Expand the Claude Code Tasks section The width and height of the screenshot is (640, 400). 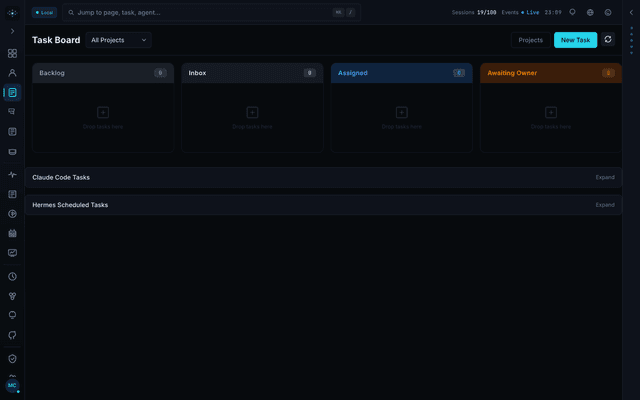click(605, 178)
